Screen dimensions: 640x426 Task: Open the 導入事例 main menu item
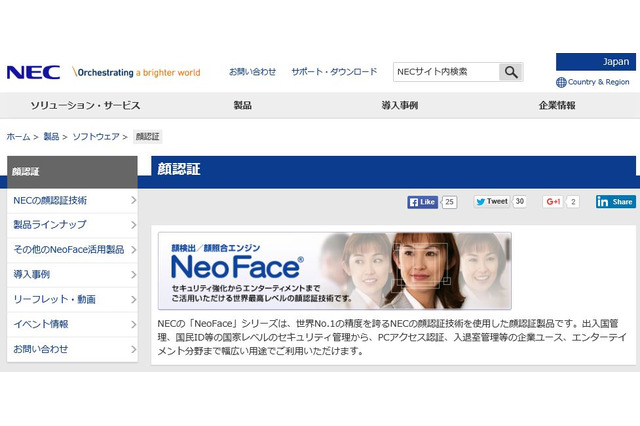[x=400, y=105]
